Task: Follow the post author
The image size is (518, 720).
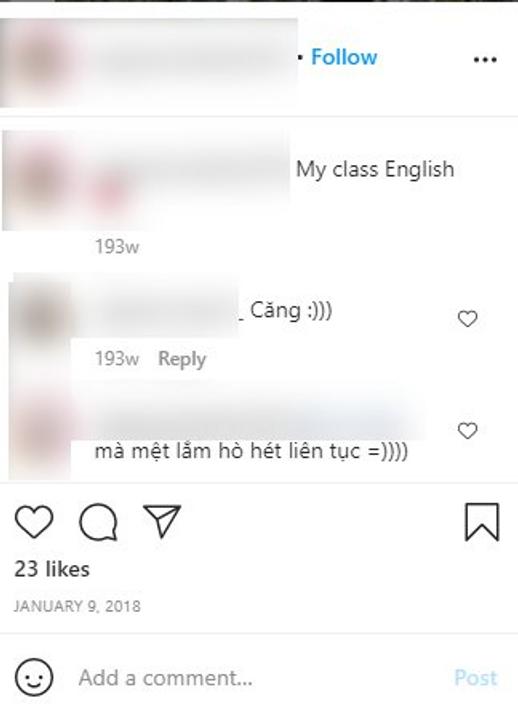Action: (x=344, y=57)
